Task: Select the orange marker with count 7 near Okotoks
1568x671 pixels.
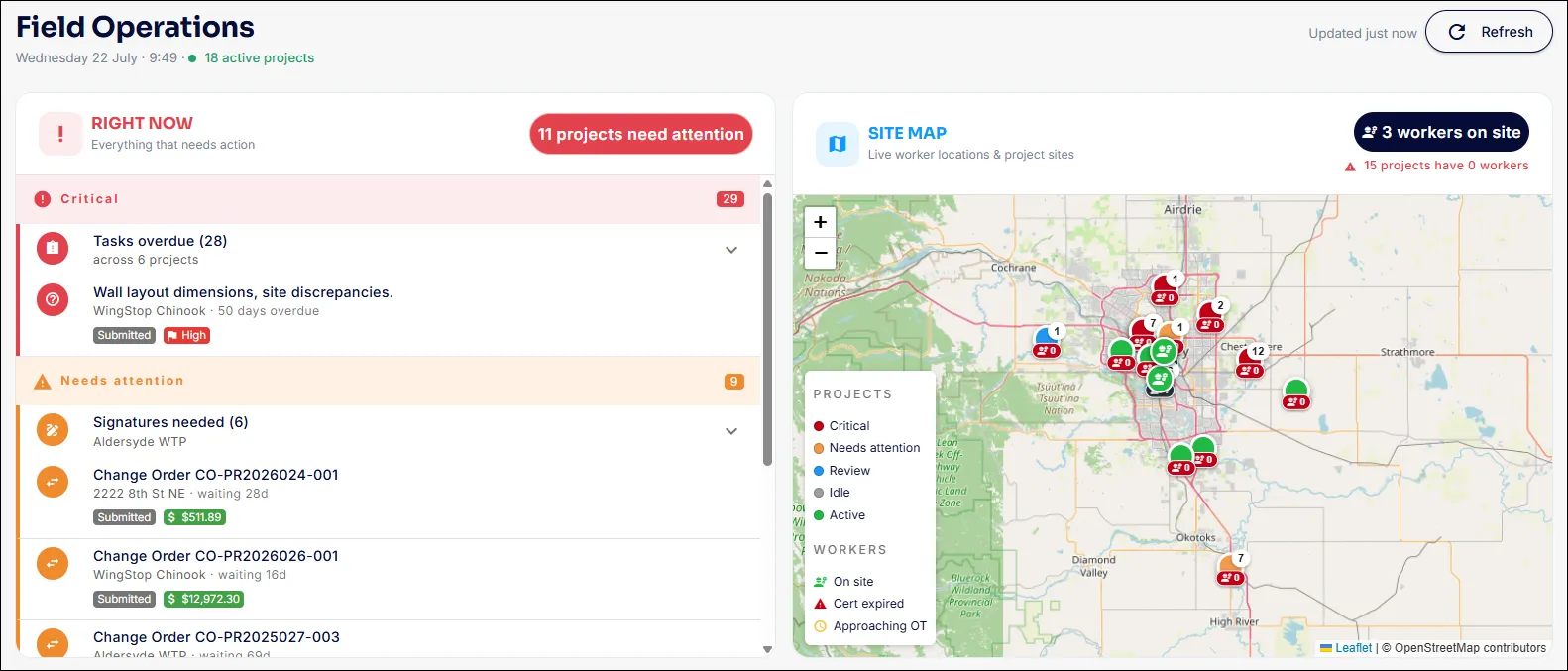Action: click(1231, 568)
